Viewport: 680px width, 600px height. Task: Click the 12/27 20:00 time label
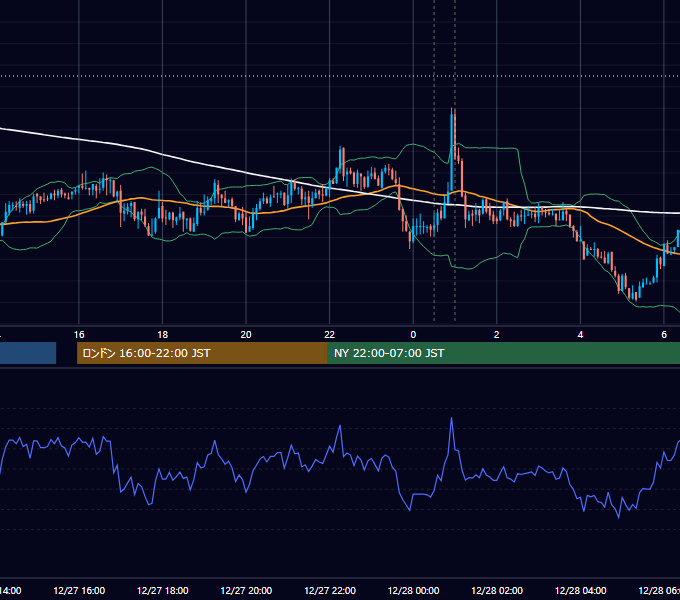pyautogui.click(x=246, y=590)
